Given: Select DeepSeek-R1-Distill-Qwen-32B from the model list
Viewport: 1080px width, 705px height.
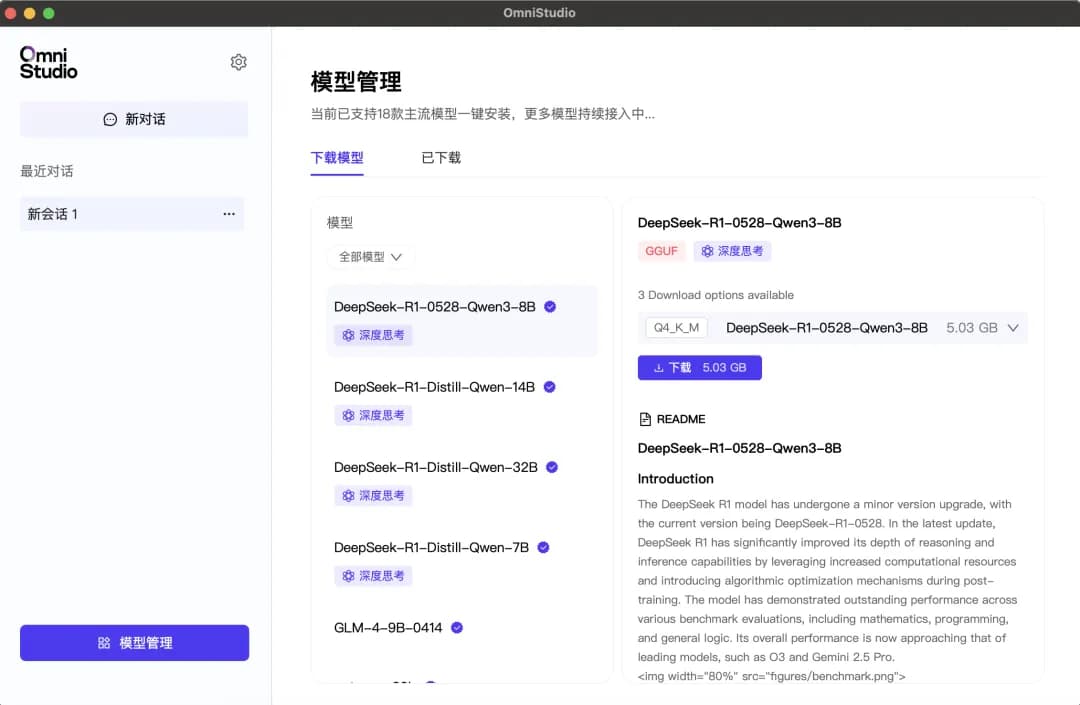Looking at the screenshot, I should click(437, 467).
